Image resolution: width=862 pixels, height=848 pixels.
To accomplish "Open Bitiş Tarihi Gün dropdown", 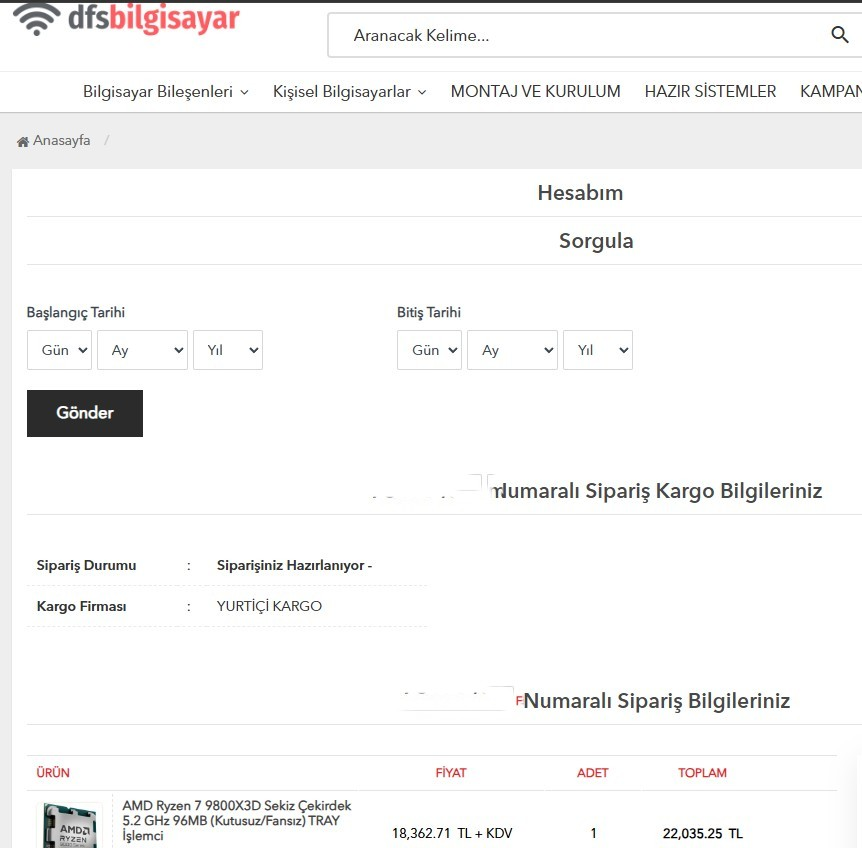I will point(429,350).
